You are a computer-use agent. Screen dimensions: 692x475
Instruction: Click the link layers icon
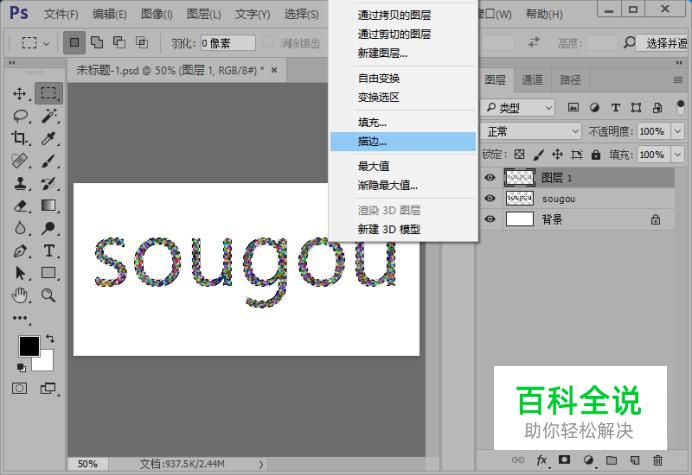[518, 460]
